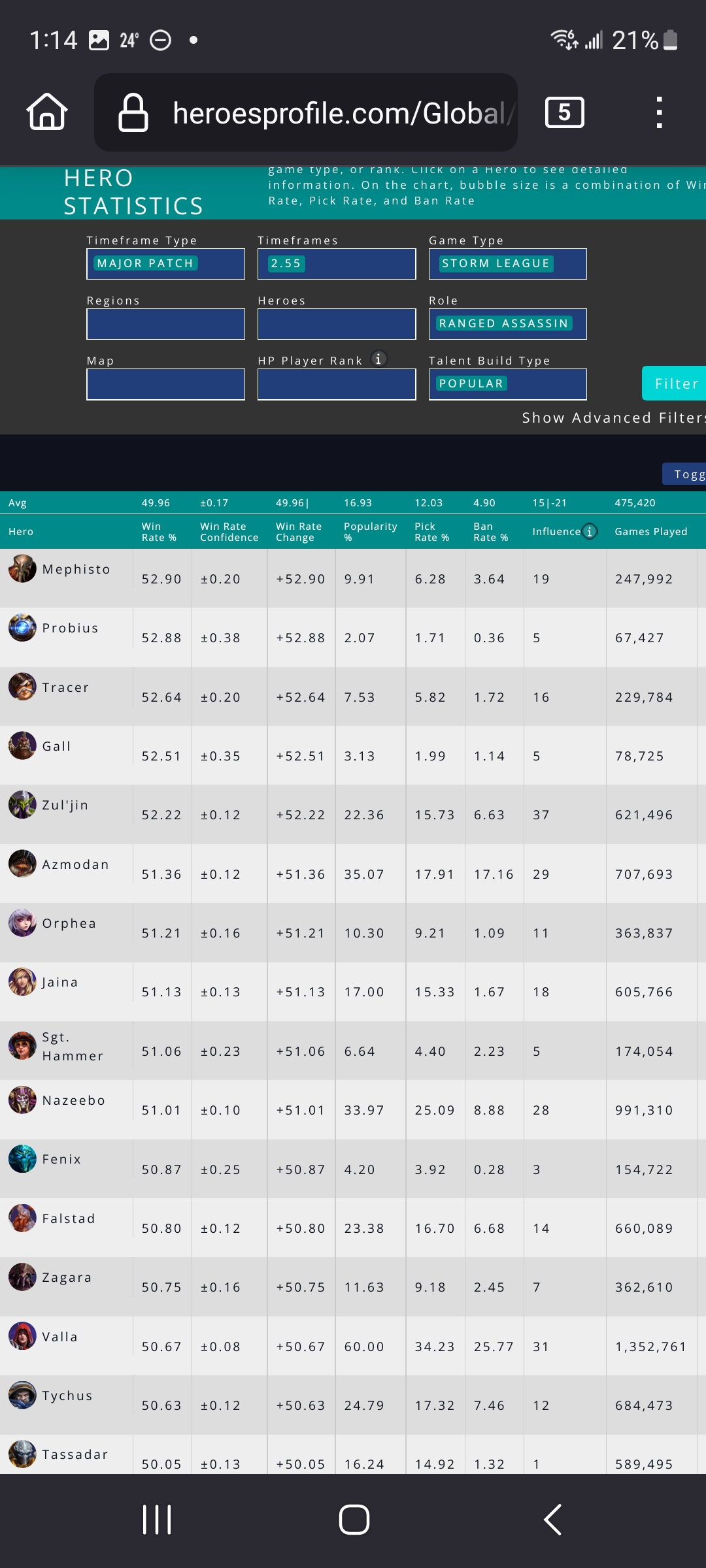Click the Orphea hero portrait
Viewport: 706px width, 1568px height.
22,923
